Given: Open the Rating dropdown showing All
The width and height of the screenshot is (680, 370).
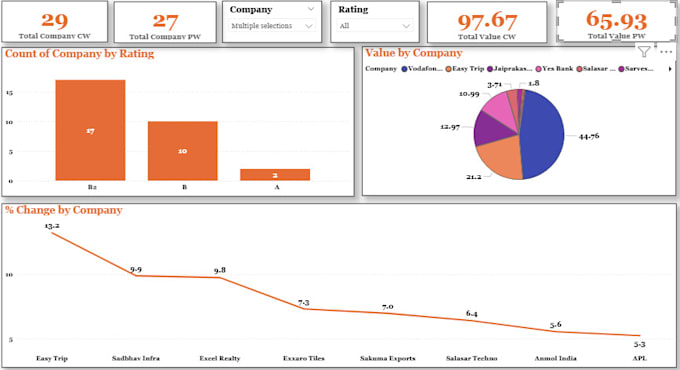Looking at the screenshot, I should (375, 26).
